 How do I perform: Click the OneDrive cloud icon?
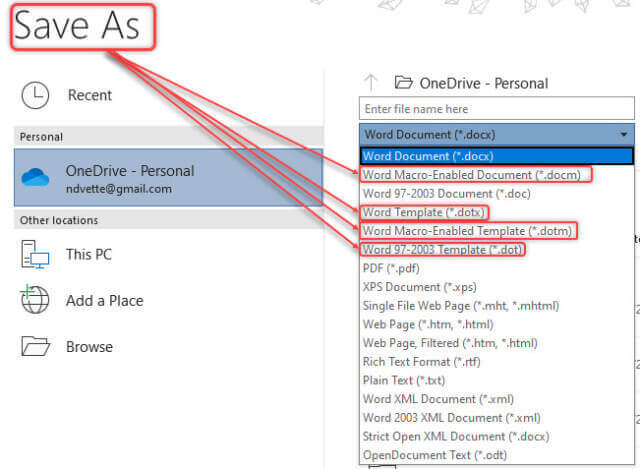(x=35, y=177)
